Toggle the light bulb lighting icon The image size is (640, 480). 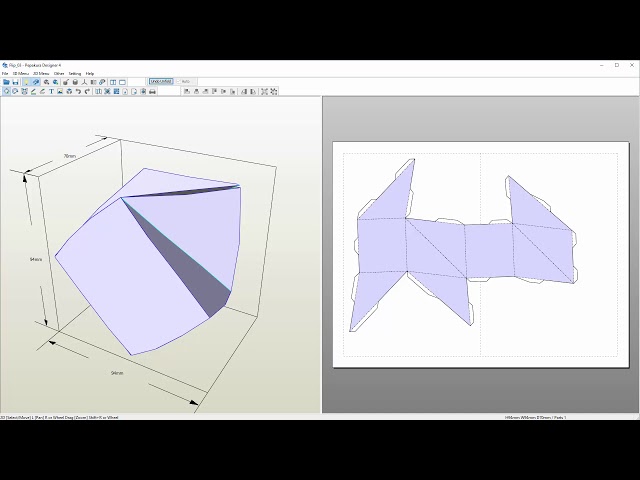(x=27, y=82)
